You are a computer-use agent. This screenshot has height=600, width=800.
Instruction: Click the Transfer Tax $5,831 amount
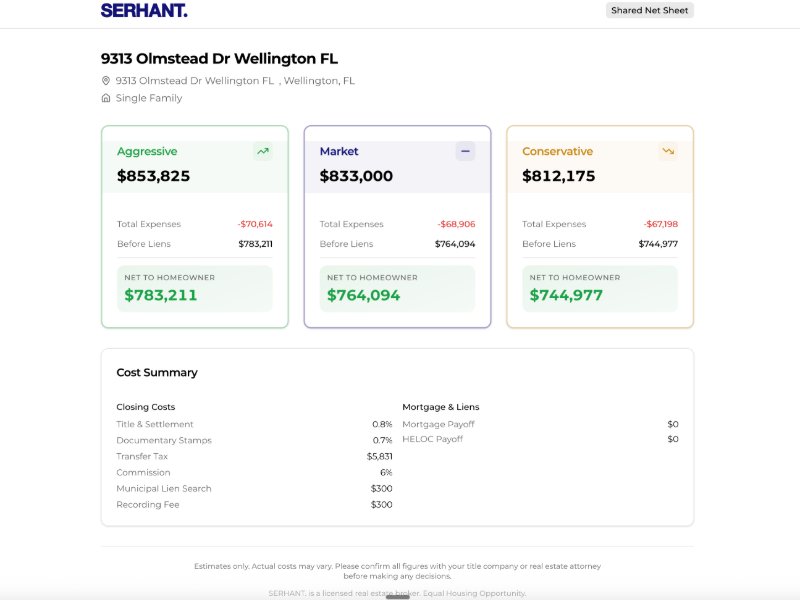pos(379,457)
